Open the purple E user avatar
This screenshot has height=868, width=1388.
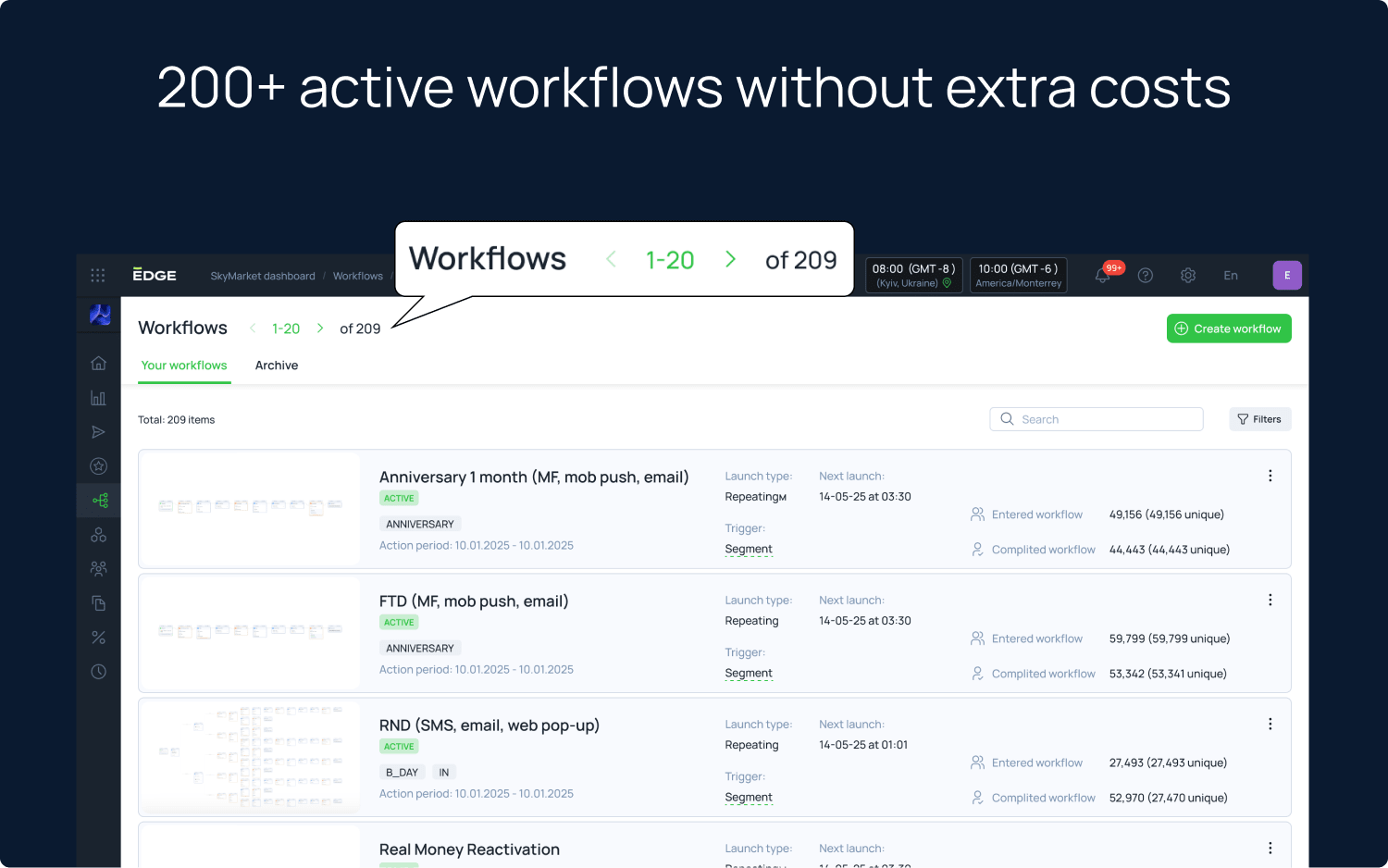(x=1287, y=275)
